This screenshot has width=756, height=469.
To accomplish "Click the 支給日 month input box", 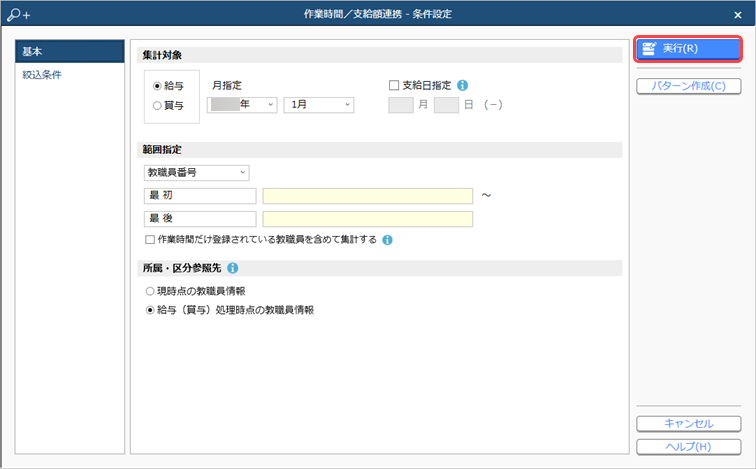I will (x=401, y=105).
